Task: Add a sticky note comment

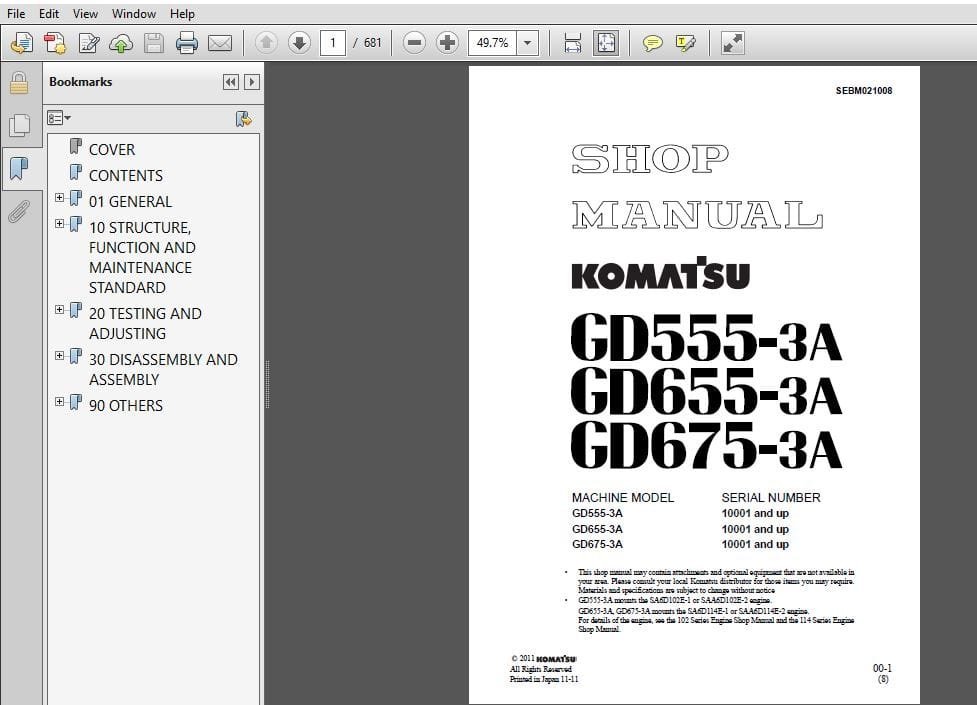Action: [652, 43]
